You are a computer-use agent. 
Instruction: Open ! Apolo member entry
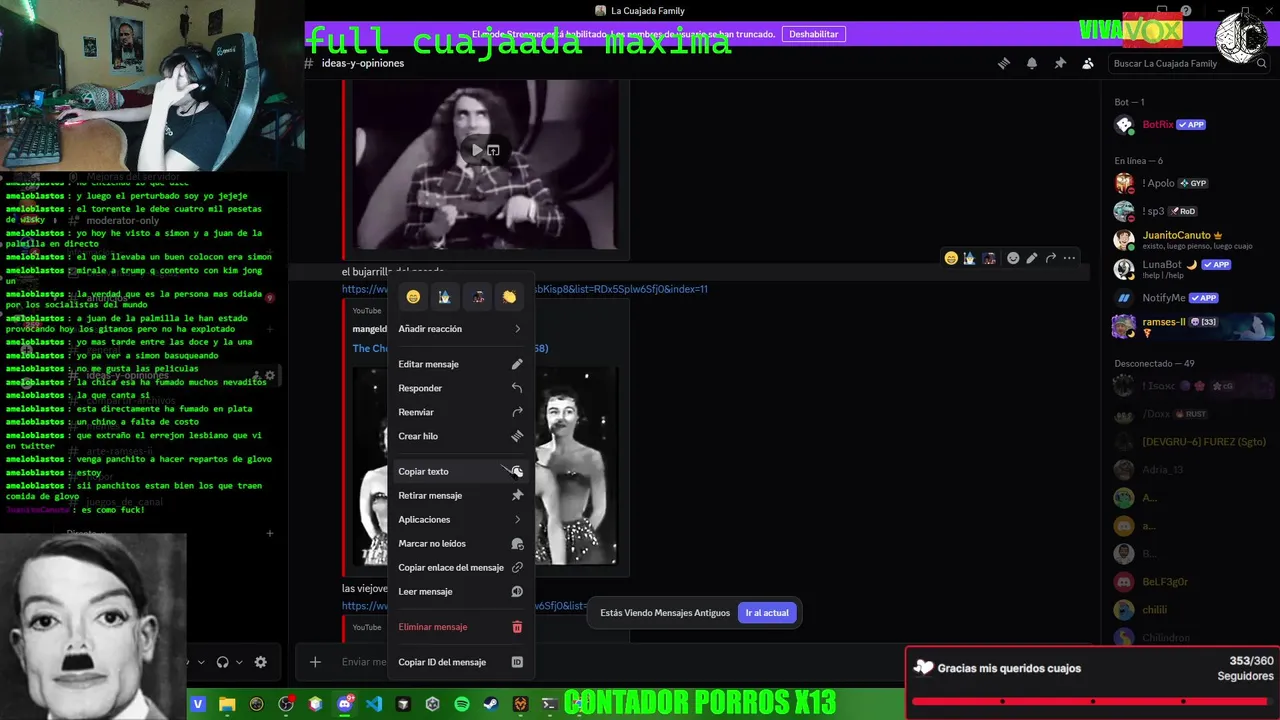pyautogui.click(x=1190, y=183)
